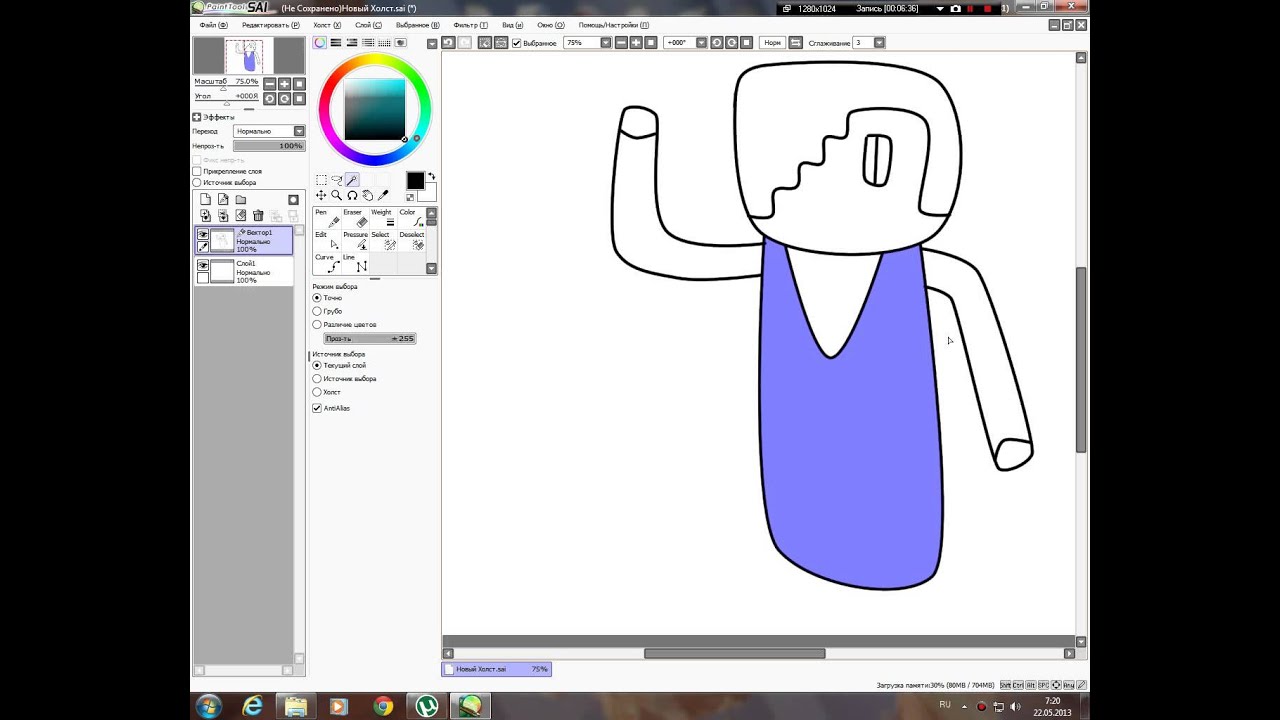Click the navigator canvas thumbnail
1280x720 pixels.
[248, 56]
